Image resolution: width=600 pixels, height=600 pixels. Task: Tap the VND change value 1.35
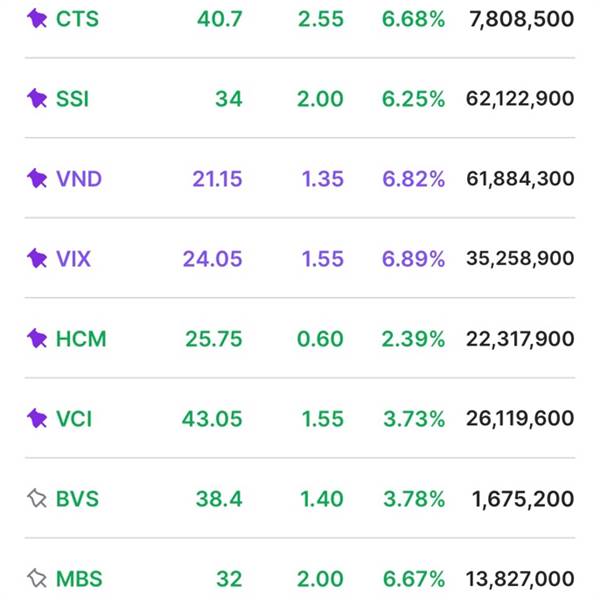point(322,178)
